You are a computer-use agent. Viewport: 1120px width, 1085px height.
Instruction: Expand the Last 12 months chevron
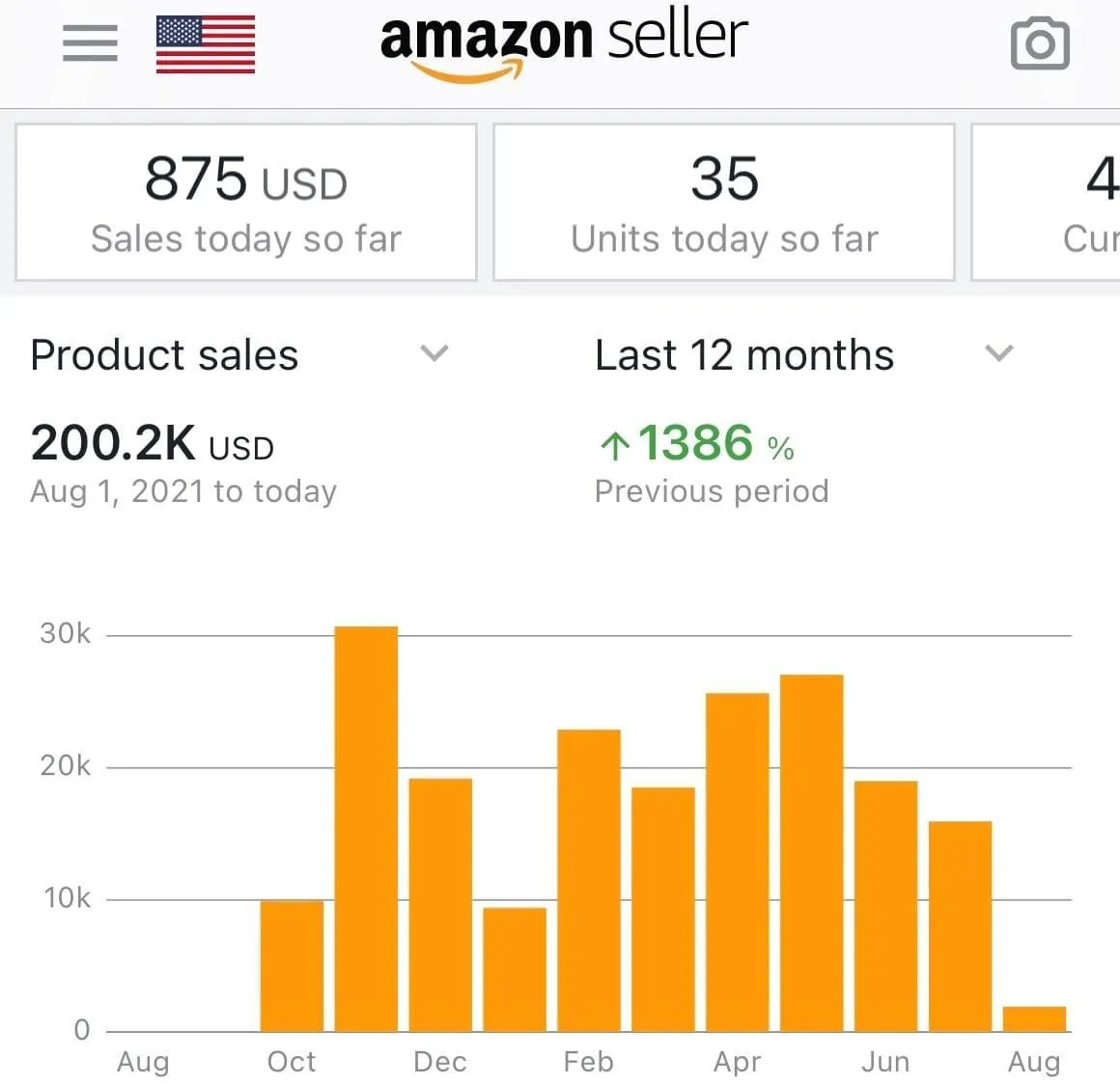coord(998,353)
